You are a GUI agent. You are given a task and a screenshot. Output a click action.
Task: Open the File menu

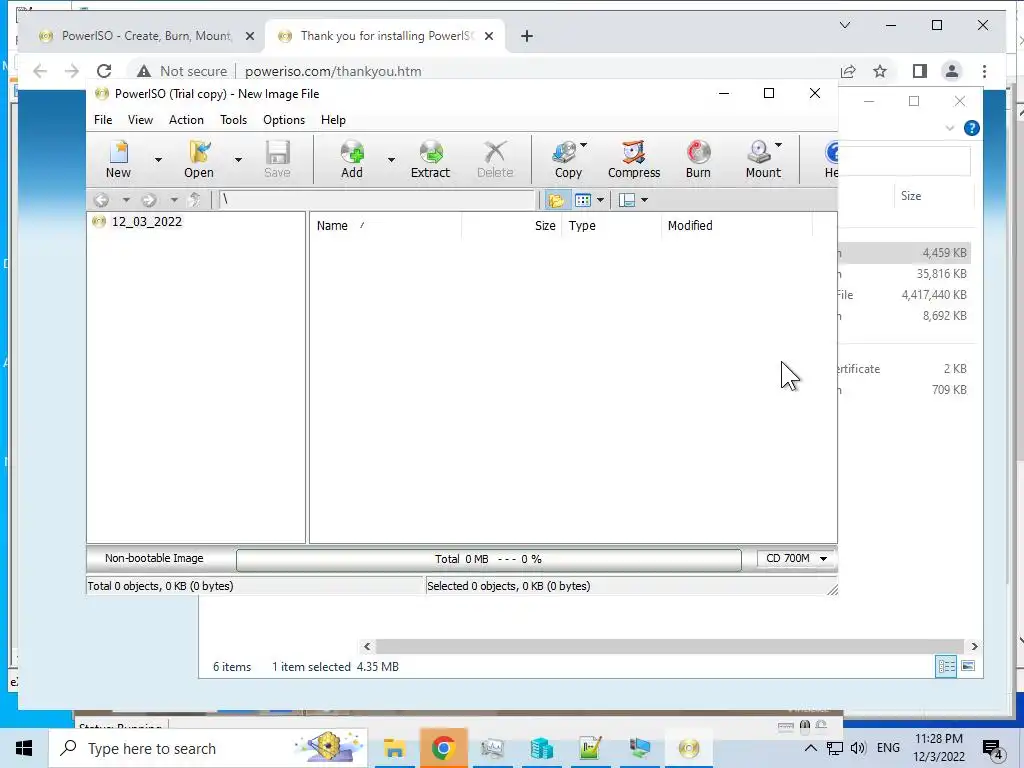pyautogui.click(x=103, y=120)
